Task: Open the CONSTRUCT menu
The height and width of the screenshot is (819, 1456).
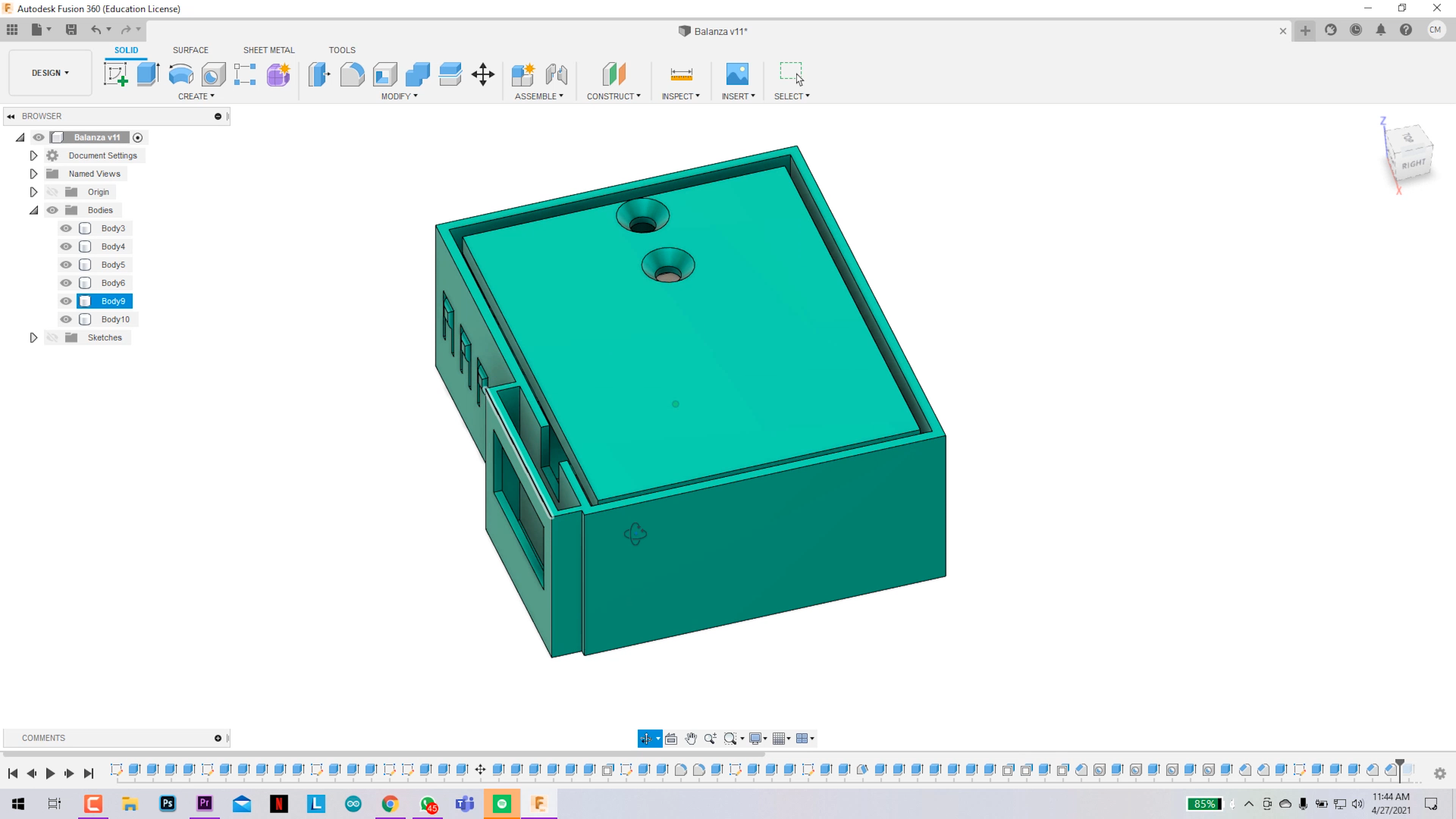Action: click(x=613, y=96)
